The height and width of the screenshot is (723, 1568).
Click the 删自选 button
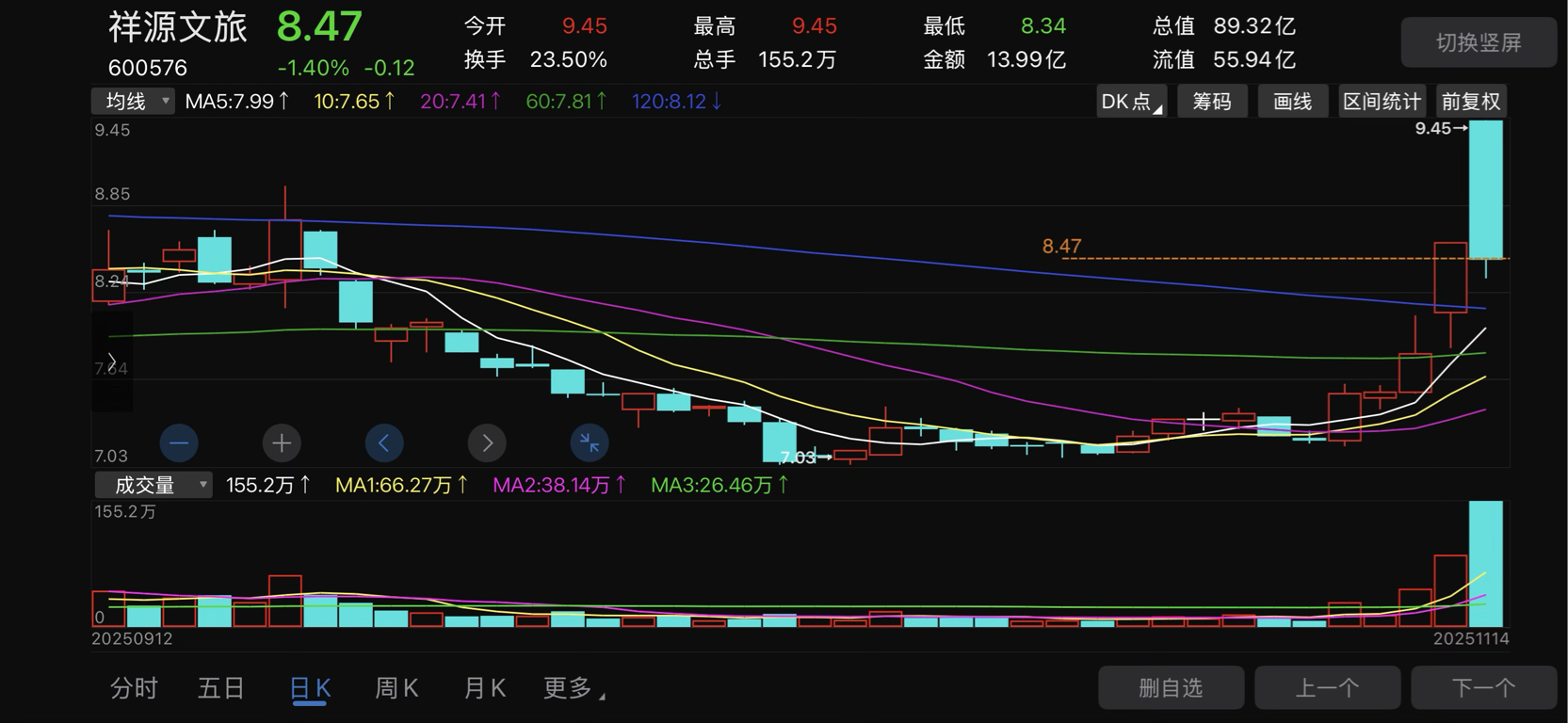point(1171,688)
